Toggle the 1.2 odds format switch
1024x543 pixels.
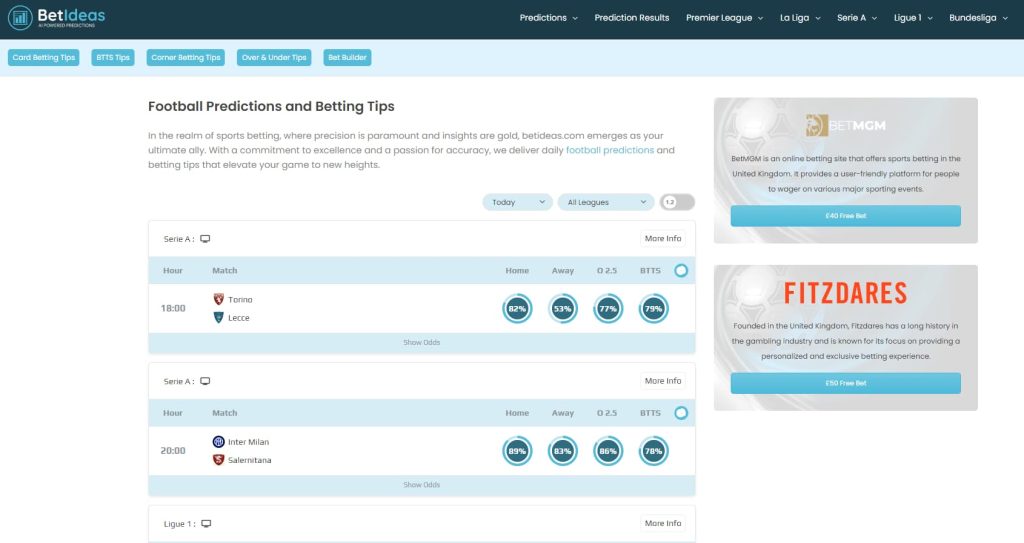point(677,202)
